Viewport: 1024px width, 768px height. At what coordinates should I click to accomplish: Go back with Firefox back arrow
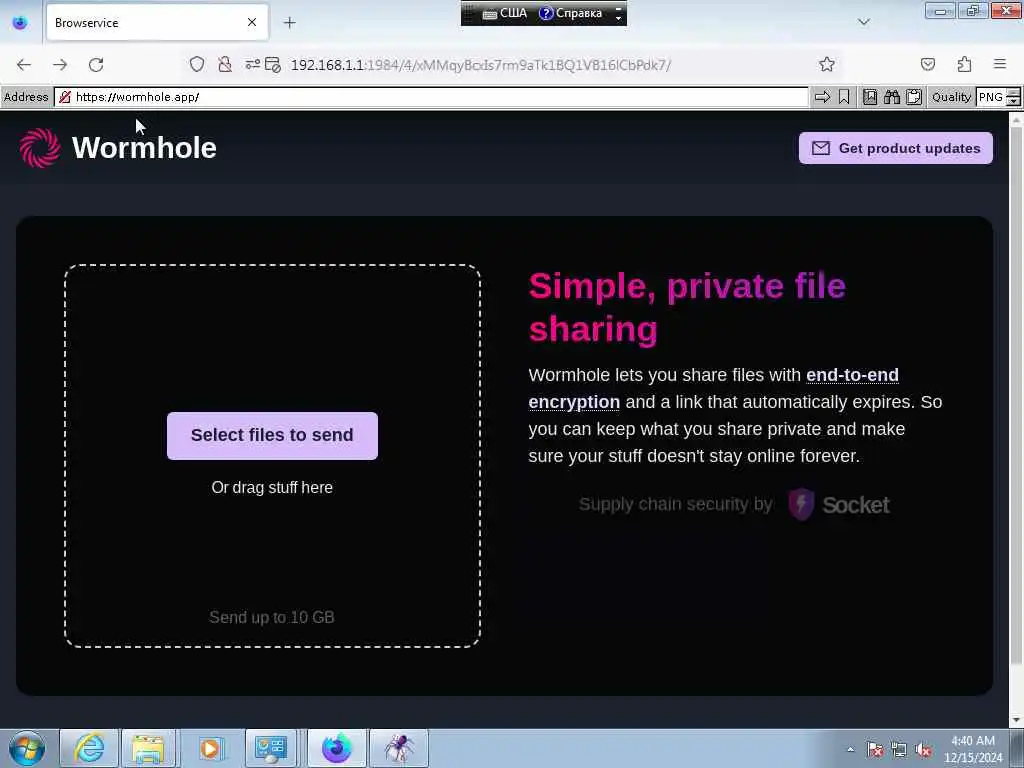point(24,65)
